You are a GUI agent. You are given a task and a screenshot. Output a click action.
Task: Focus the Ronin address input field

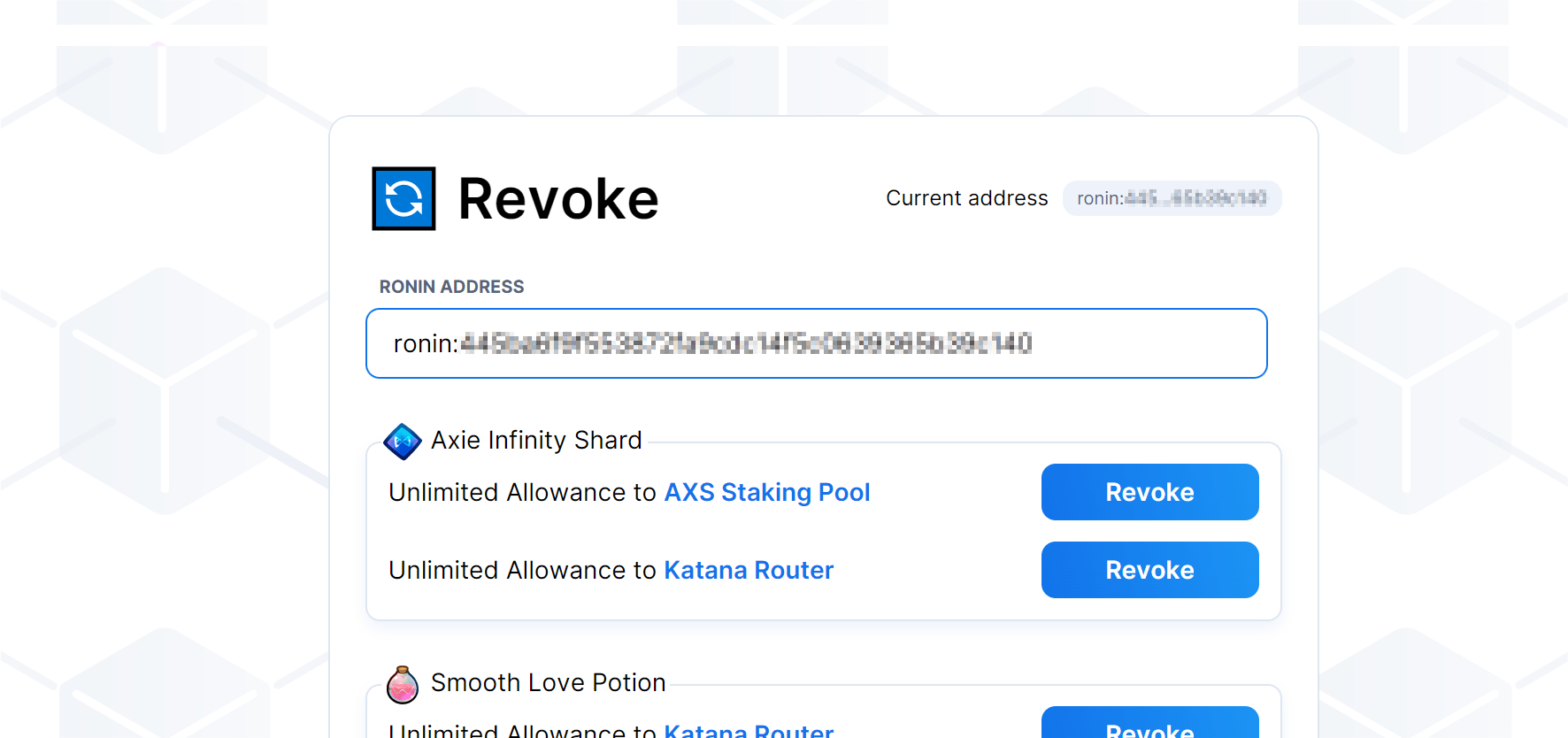(816, 343)
